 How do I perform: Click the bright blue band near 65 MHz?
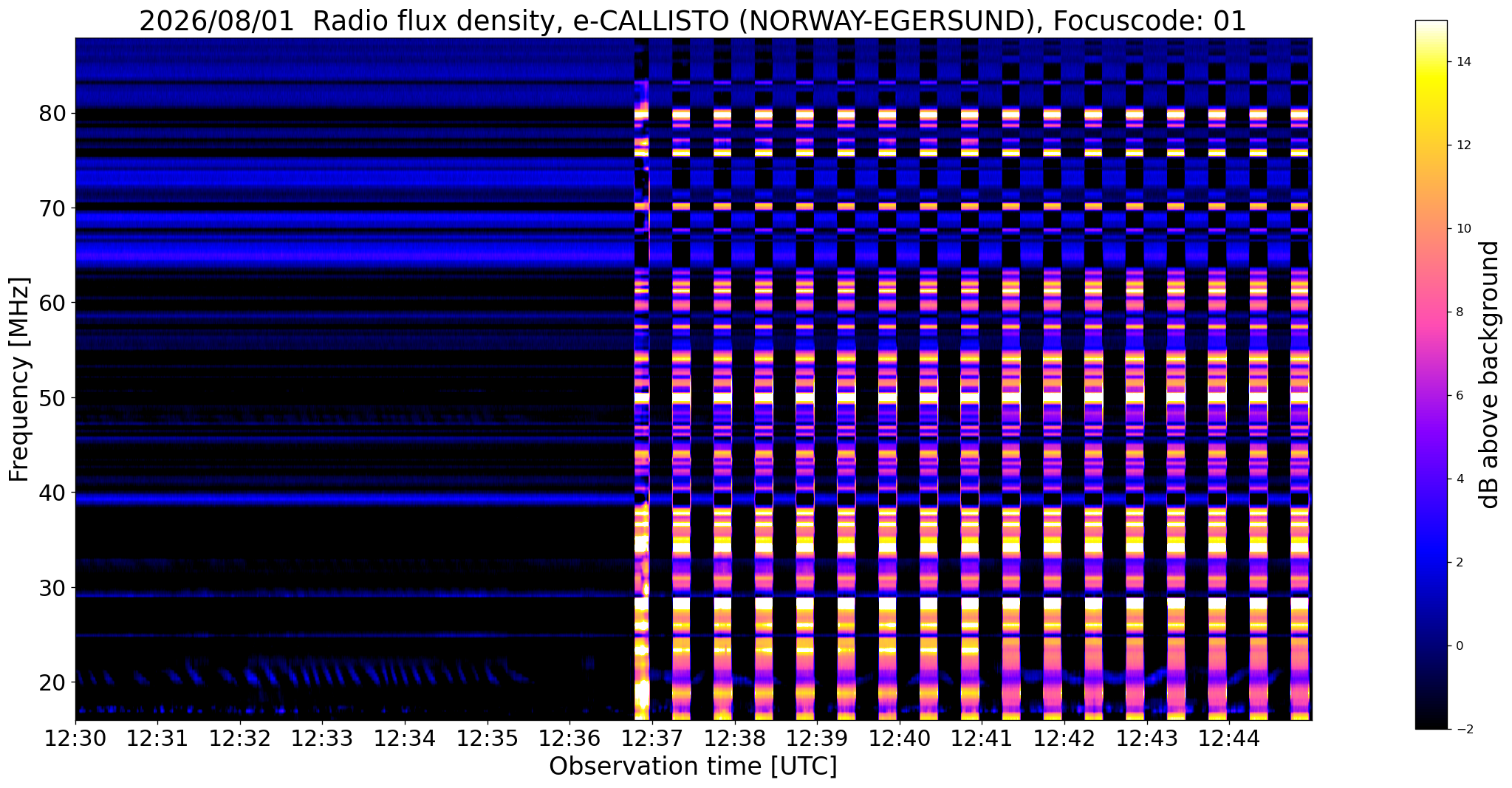tap(355, 255)
